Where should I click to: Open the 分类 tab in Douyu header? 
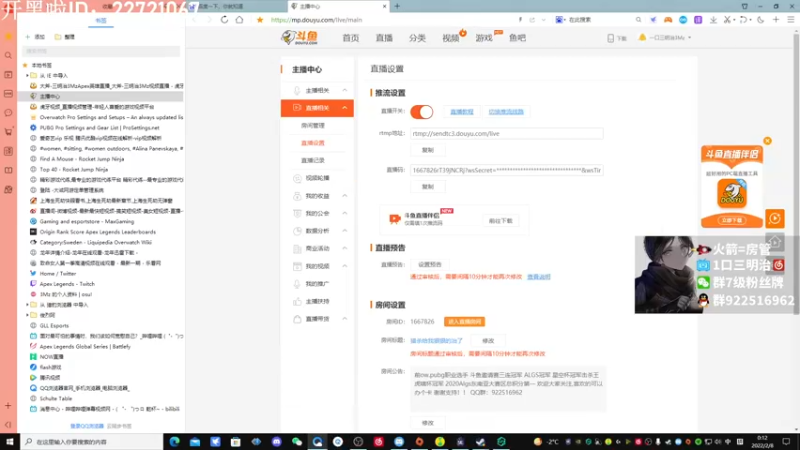tap(417, 38)
